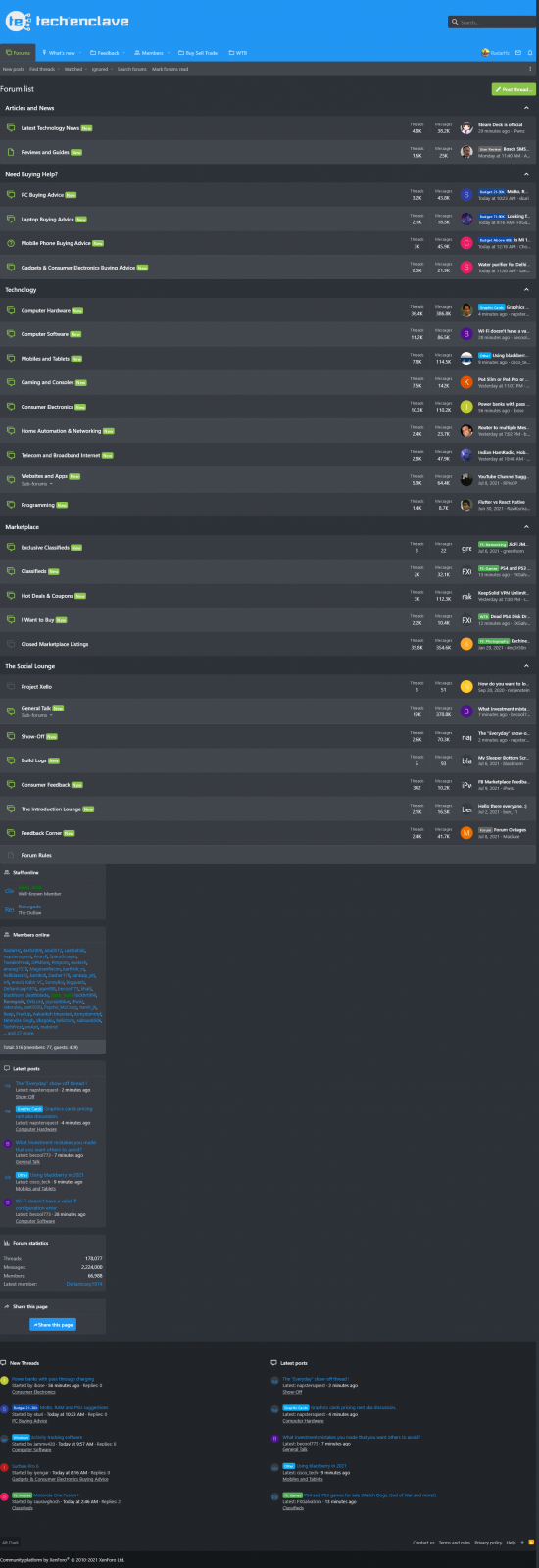Collapse the Technology category section

point(526,290)
